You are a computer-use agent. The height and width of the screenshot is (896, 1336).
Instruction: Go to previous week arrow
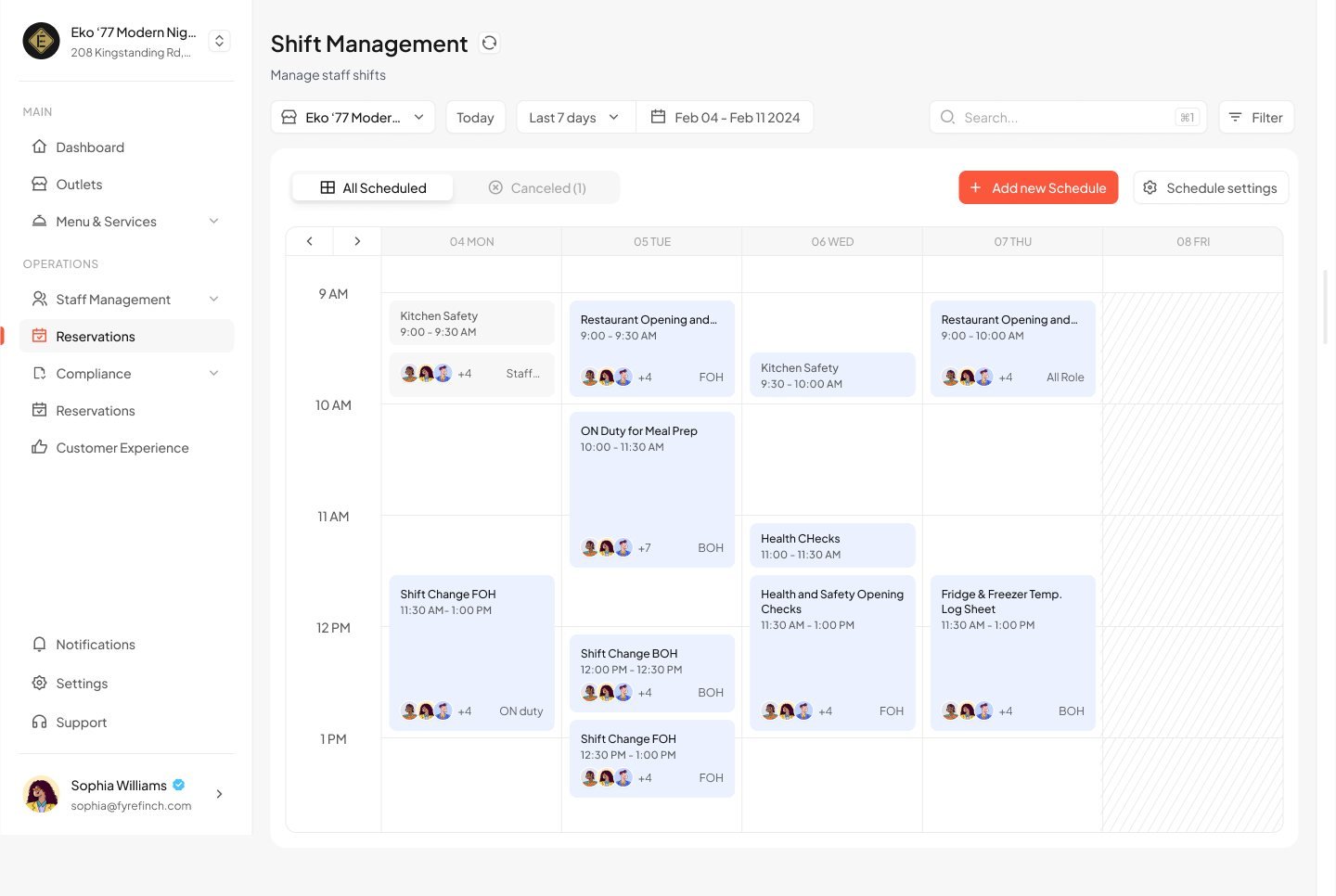click(x=310, y=241)
